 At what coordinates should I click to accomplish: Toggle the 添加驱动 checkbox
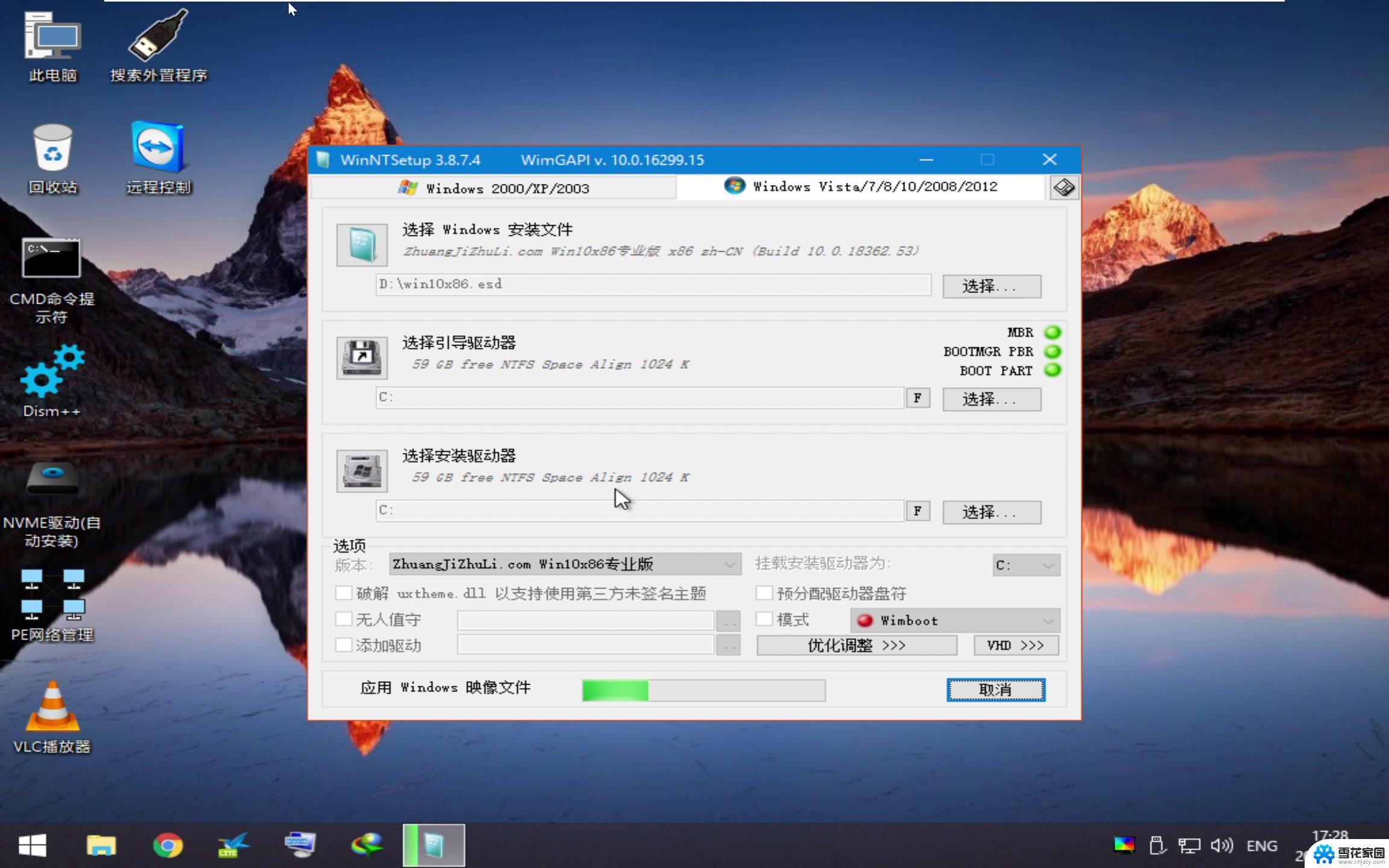point(344,645)
